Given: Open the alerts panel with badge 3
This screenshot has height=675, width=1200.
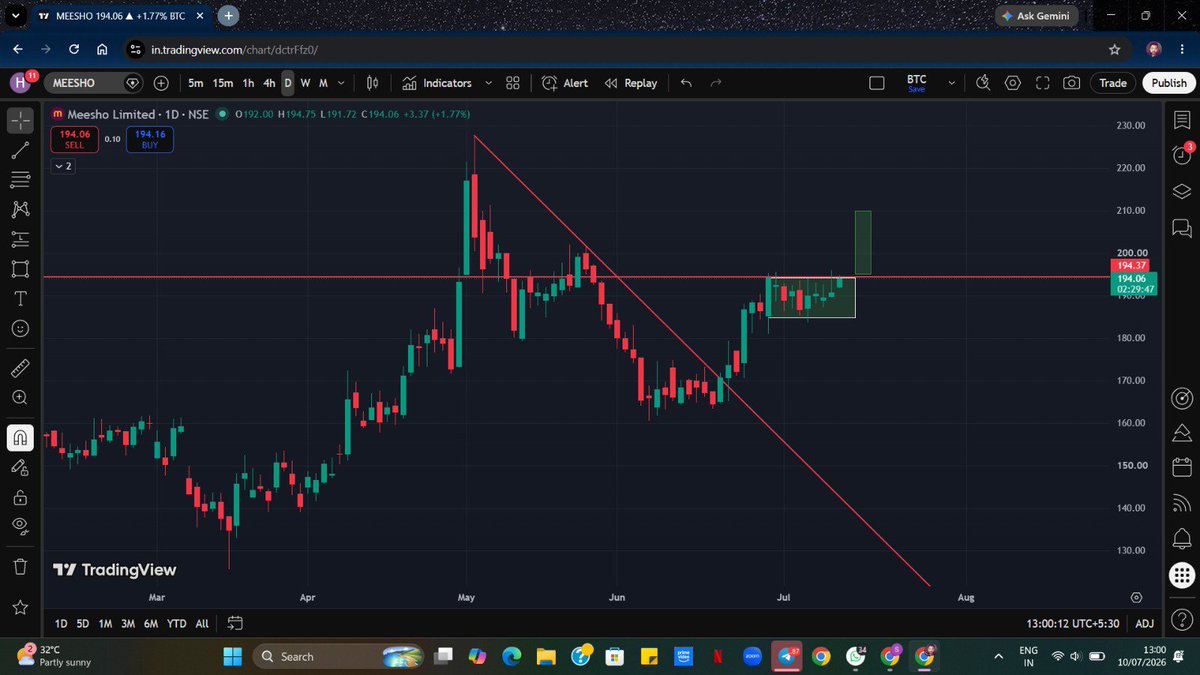Looking at the screenshot, I should click(x=1181, y=156).
